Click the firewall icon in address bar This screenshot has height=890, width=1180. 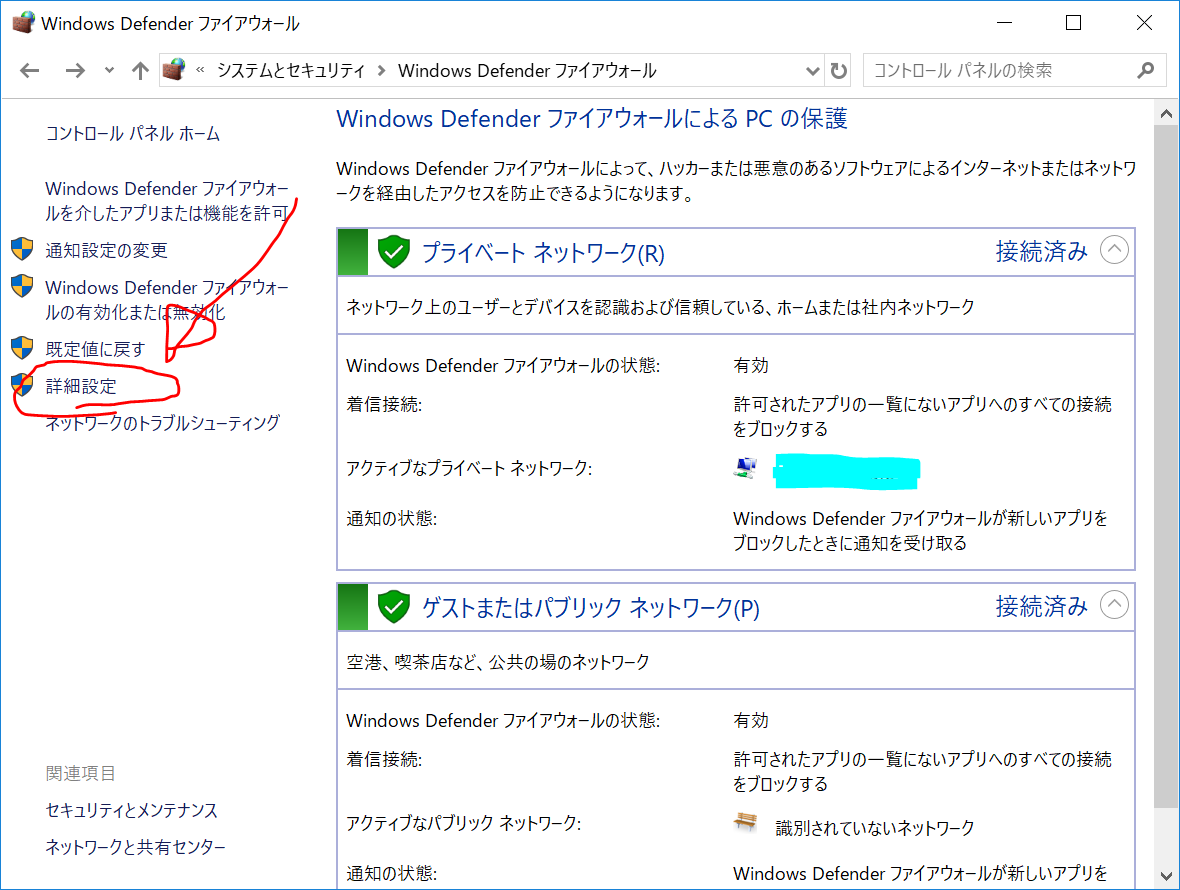click(x=175, y=70)
